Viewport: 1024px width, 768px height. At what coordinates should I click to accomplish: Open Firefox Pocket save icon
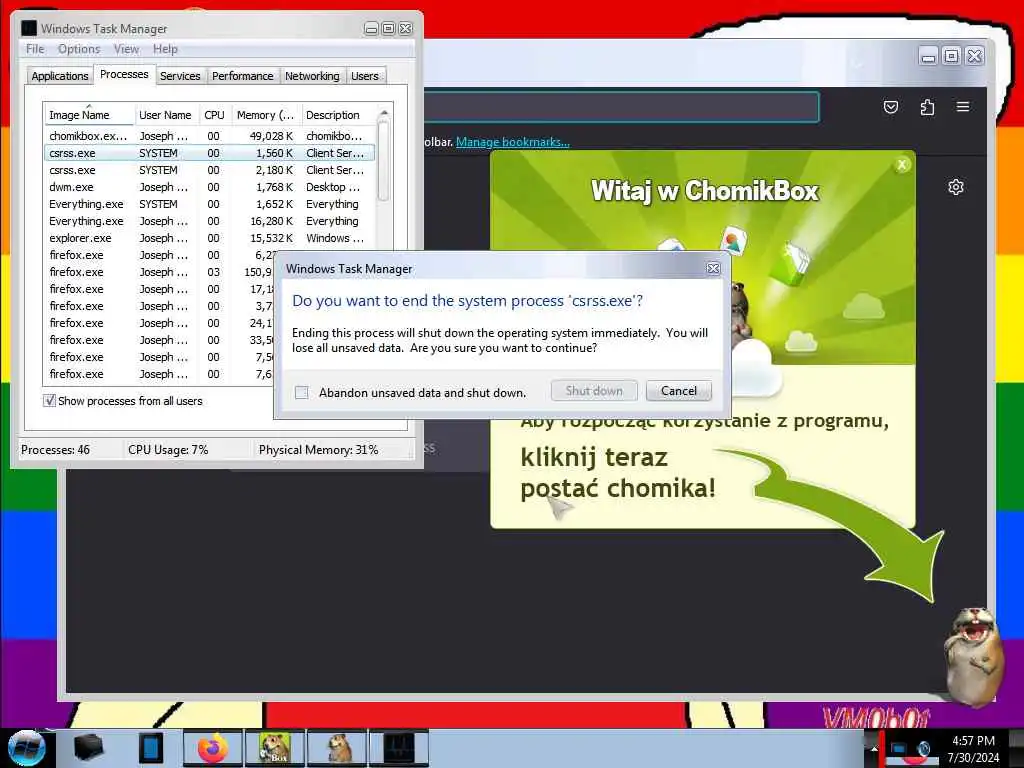click(x=891, y=107)
